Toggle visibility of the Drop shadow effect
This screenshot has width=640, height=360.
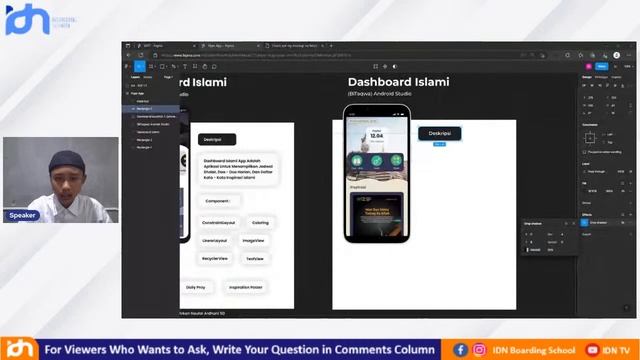point(623,223)
